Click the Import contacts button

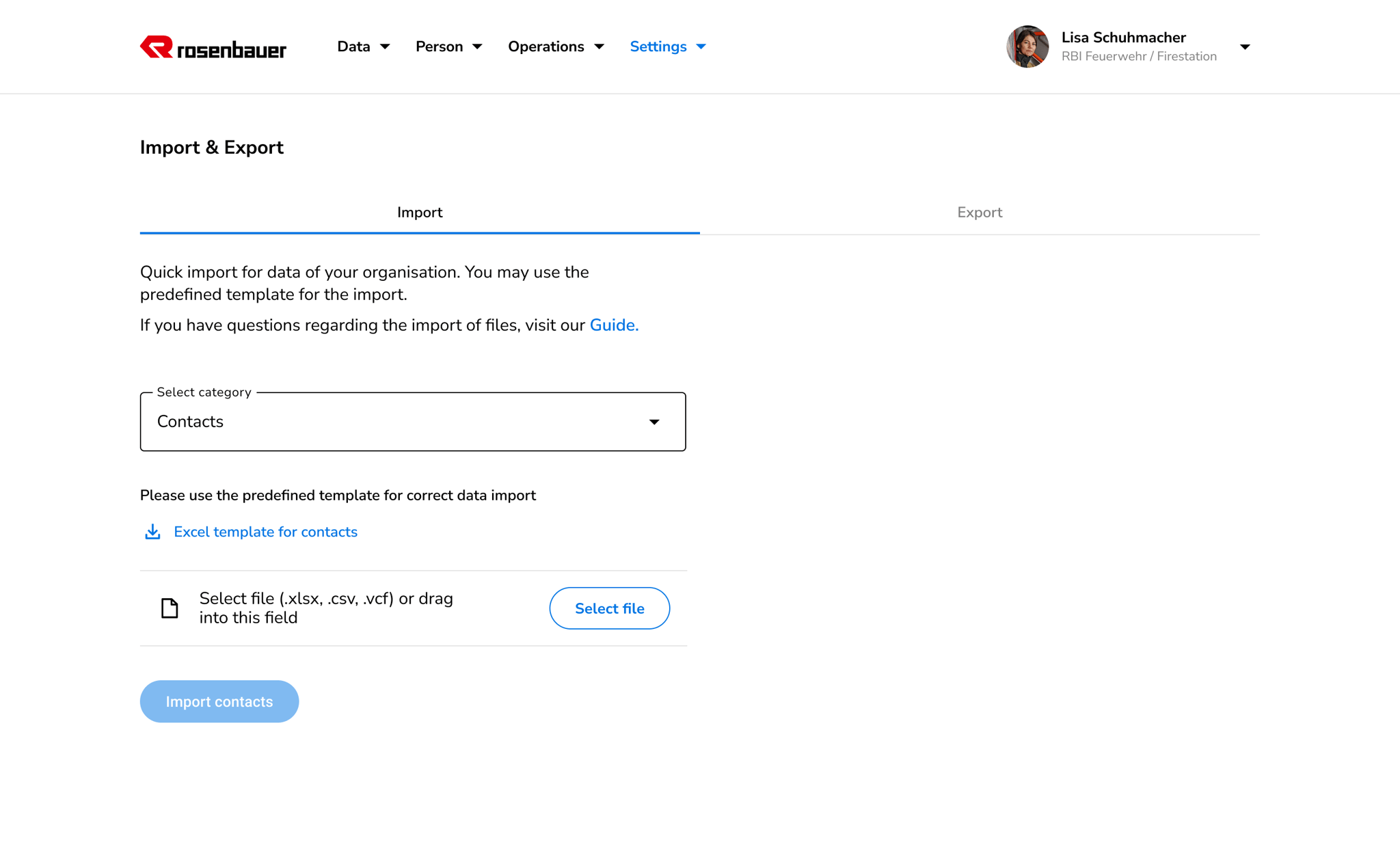point(219,701)
